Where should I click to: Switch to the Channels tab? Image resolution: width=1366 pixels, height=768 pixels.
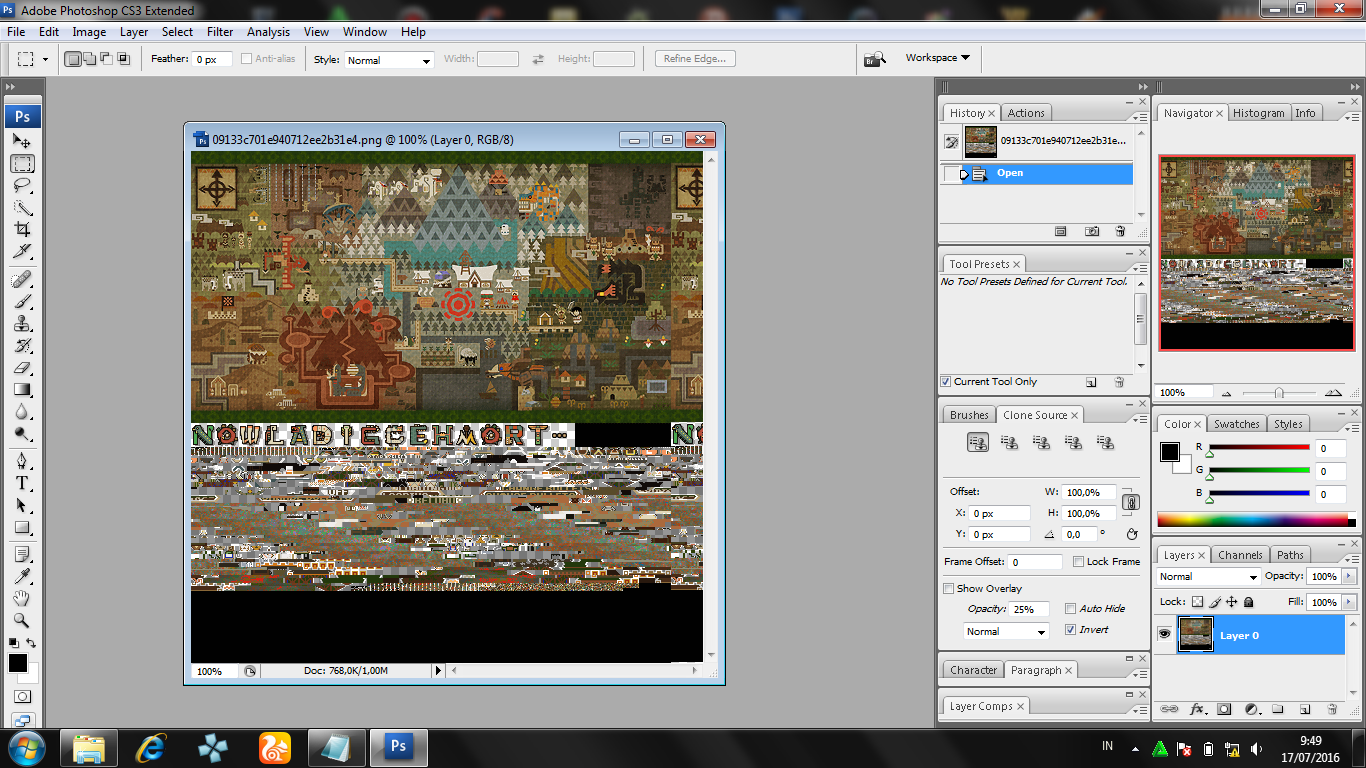tap(1240, 554)
